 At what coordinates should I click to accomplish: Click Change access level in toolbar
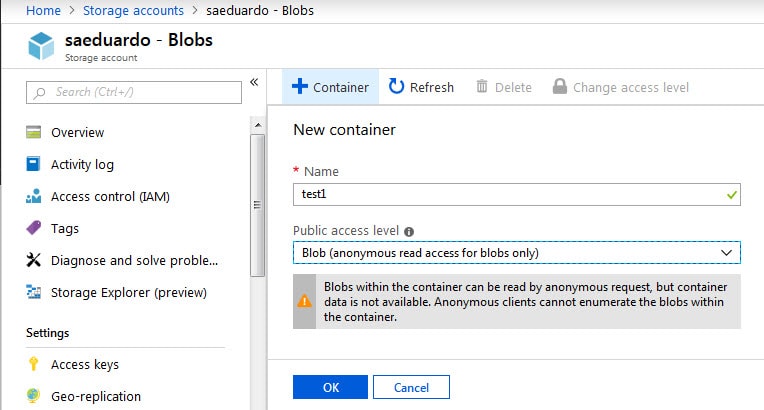point(620,87)
